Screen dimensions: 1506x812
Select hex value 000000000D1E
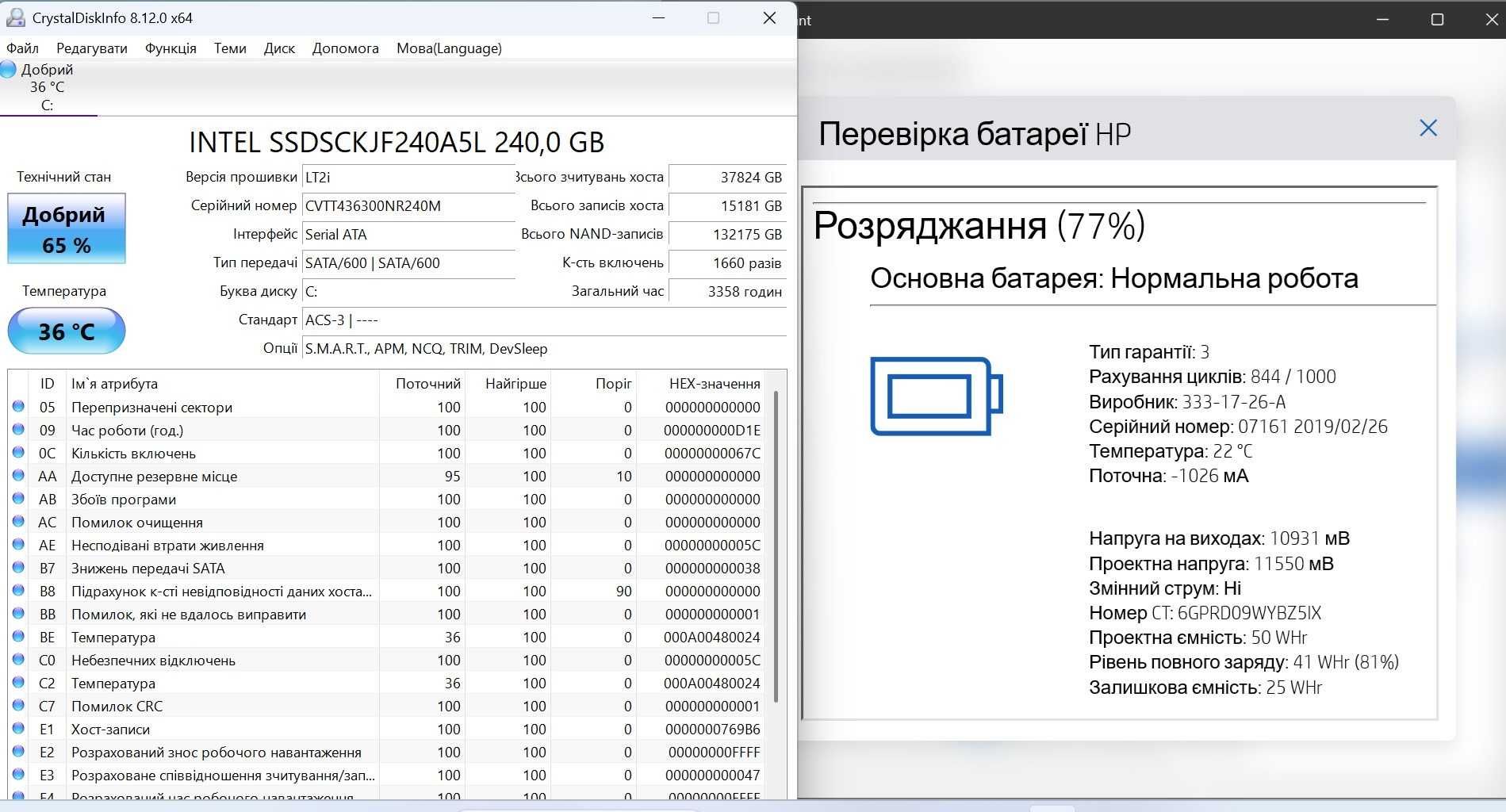pyautogui.click(x=712, y=431)
